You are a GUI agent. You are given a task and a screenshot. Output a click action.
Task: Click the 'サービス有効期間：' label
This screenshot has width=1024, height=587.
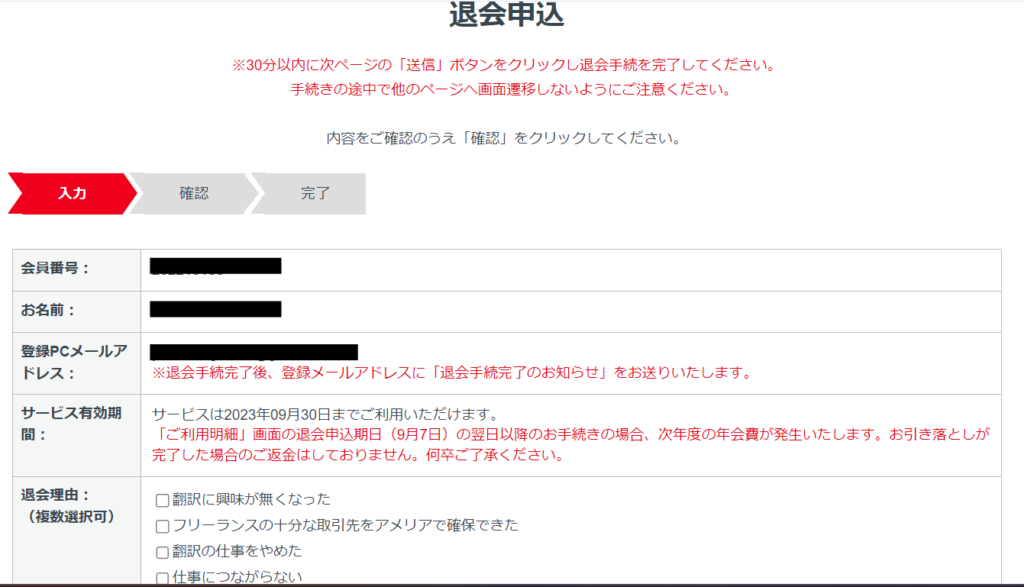(74, 423)
